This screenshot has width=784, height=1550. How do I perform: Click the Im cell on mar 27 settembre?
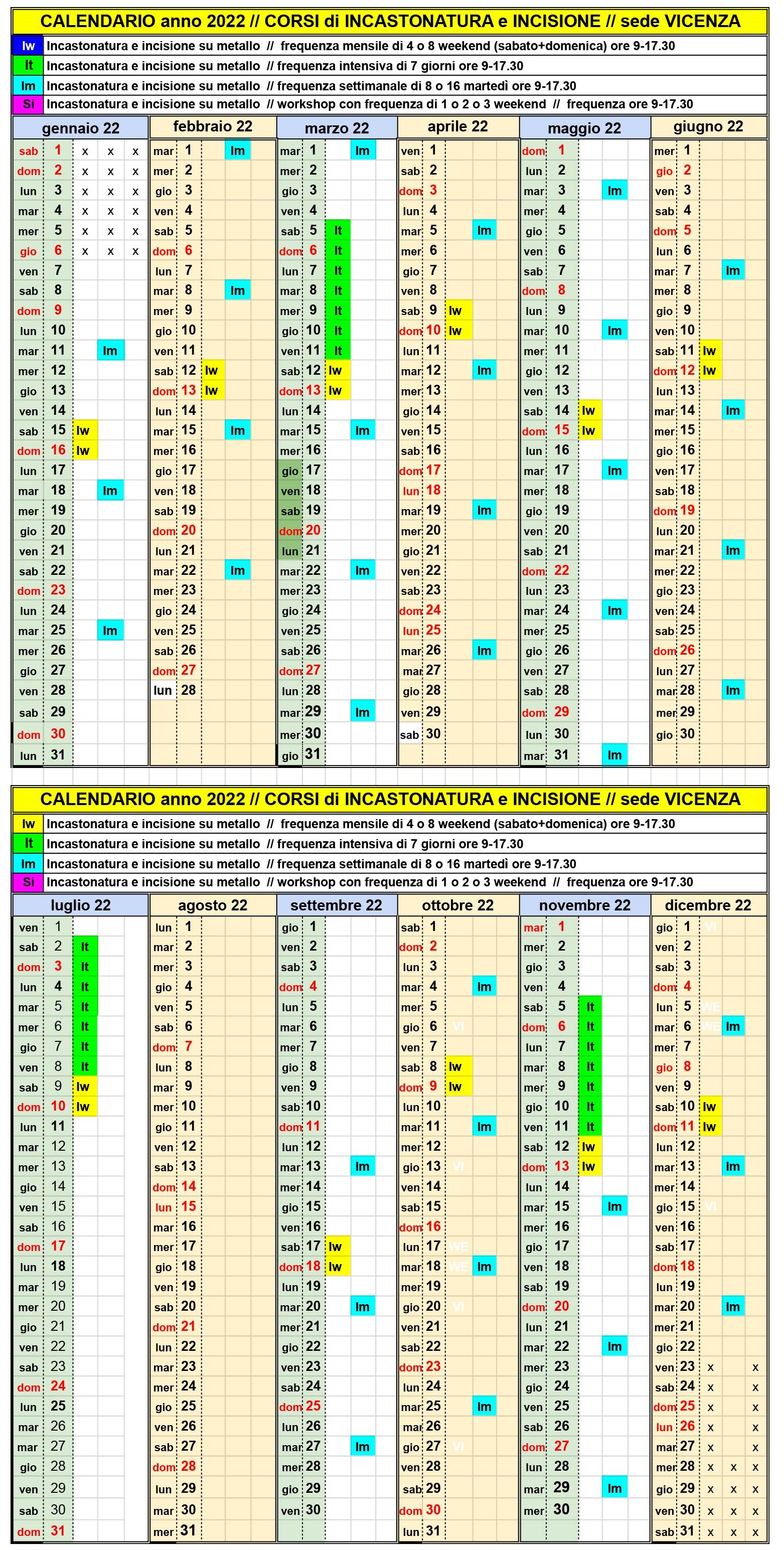[x=363, y=1447]
